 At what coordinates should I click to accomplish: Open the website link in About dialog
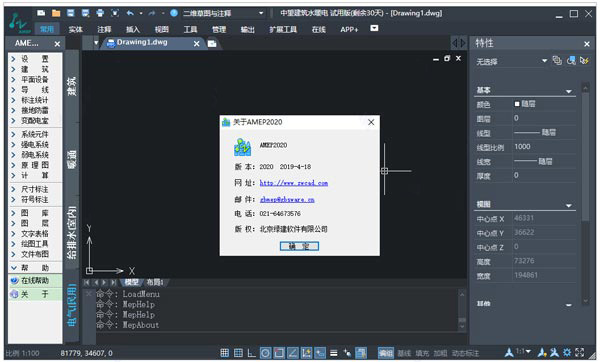click(293, 183)
